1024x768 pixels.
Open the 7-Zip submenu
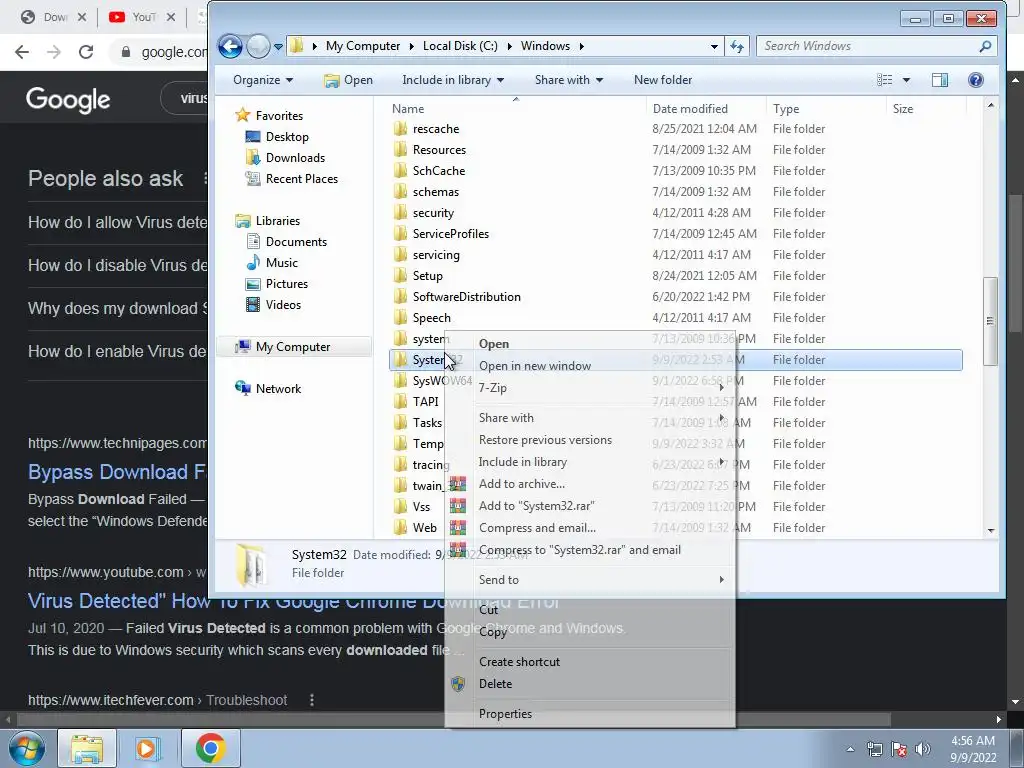[589, 388]
